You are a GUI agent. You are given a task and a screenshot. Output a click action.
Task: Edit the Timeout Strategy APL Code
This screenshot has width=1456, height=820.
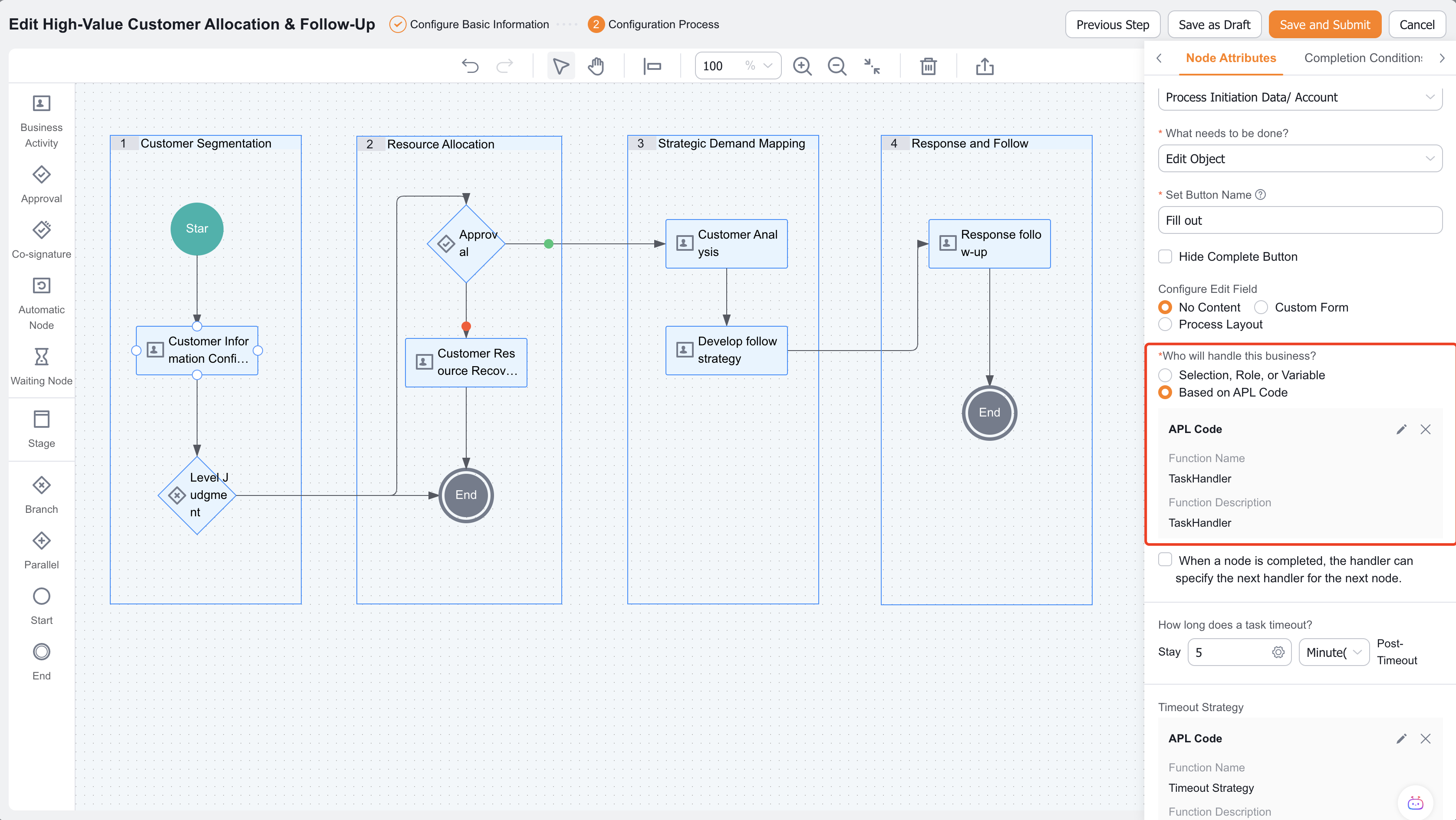(1401, 739)
